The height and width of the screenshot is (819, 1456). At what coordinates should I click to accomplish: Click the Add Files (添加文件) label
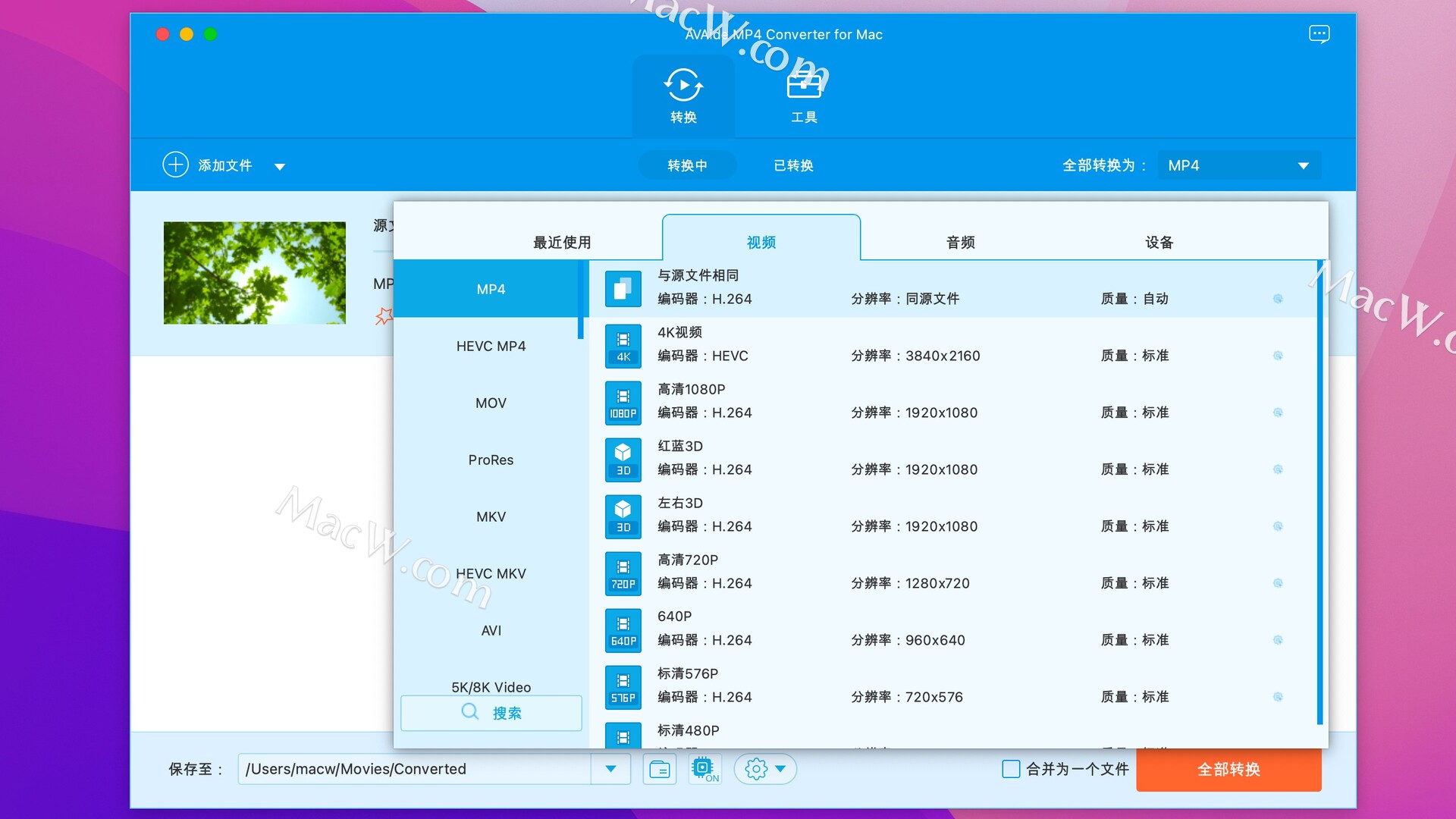click(224, 165)
